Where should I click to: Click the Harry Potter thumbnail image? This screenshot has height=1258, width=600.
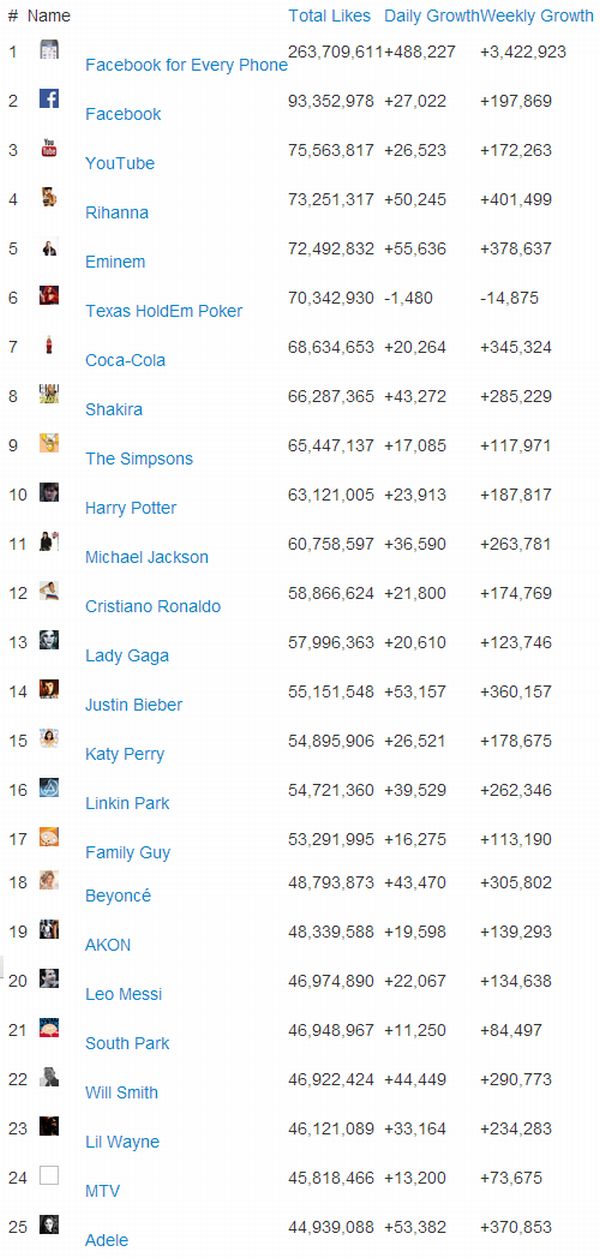coord(49,492)
